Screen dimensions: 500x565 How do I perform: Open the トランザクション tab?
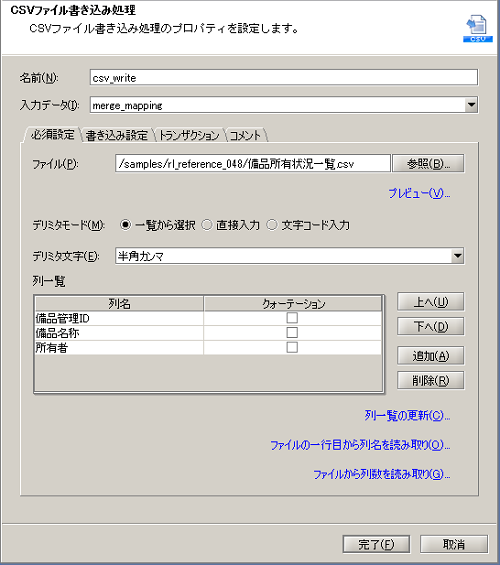tap(189, 135)
